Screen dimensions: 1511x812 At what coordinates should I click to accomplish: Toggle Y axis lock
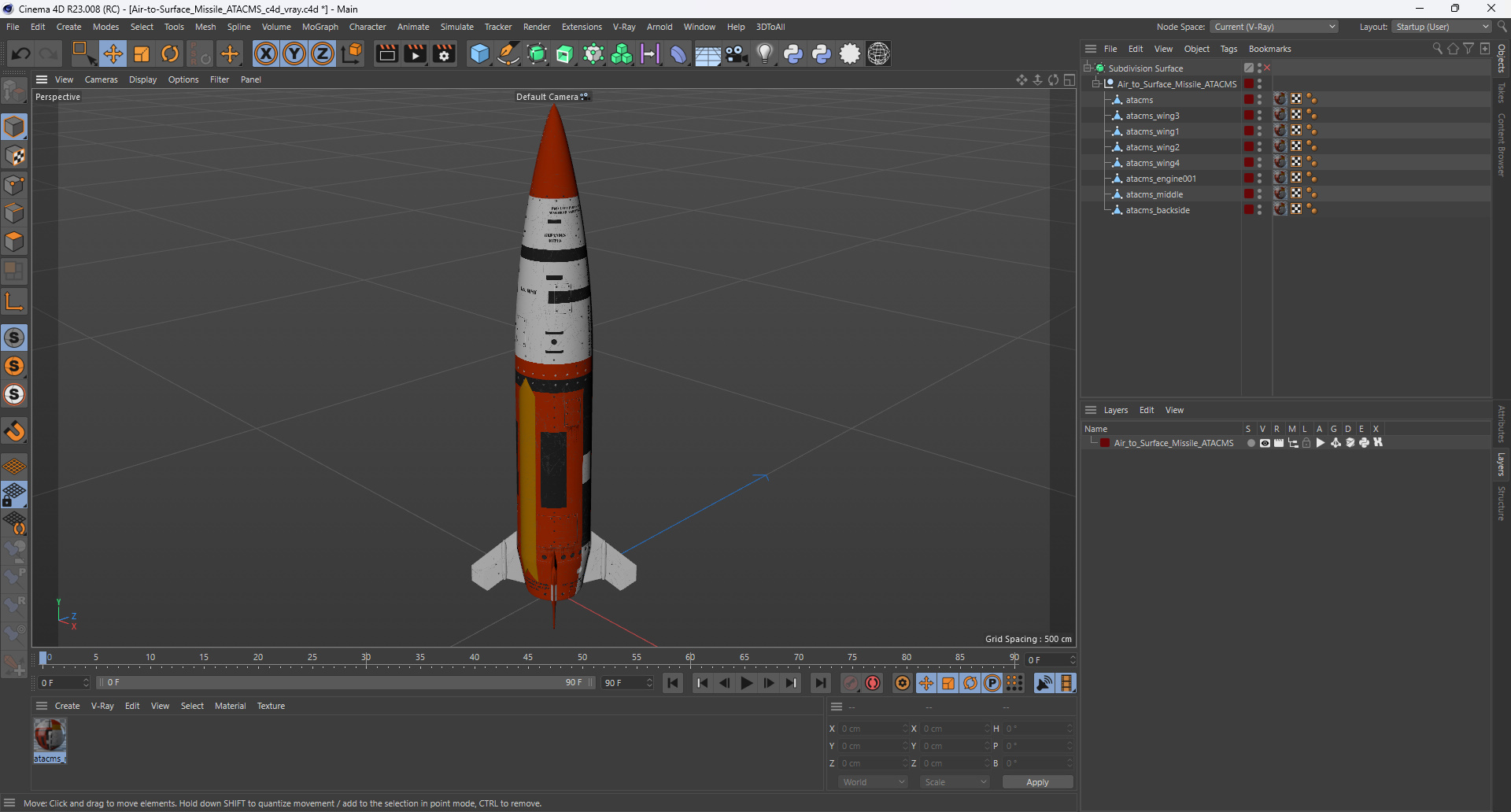(294, 54)
